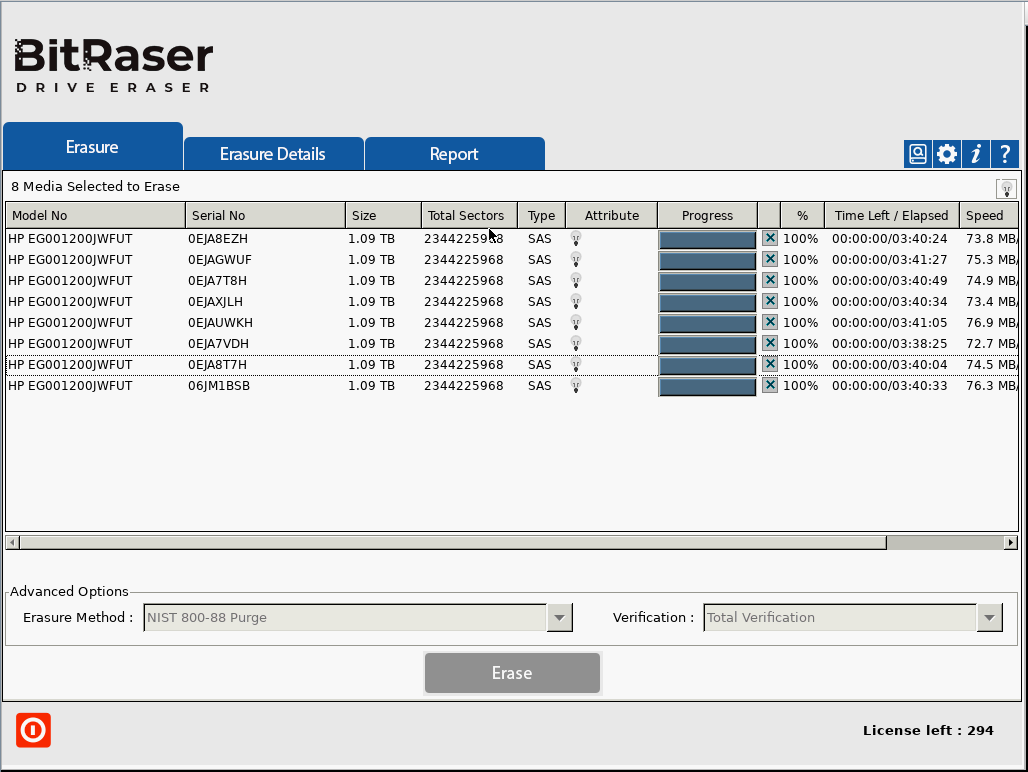Open settings gear icon

(x=947, y=154)
